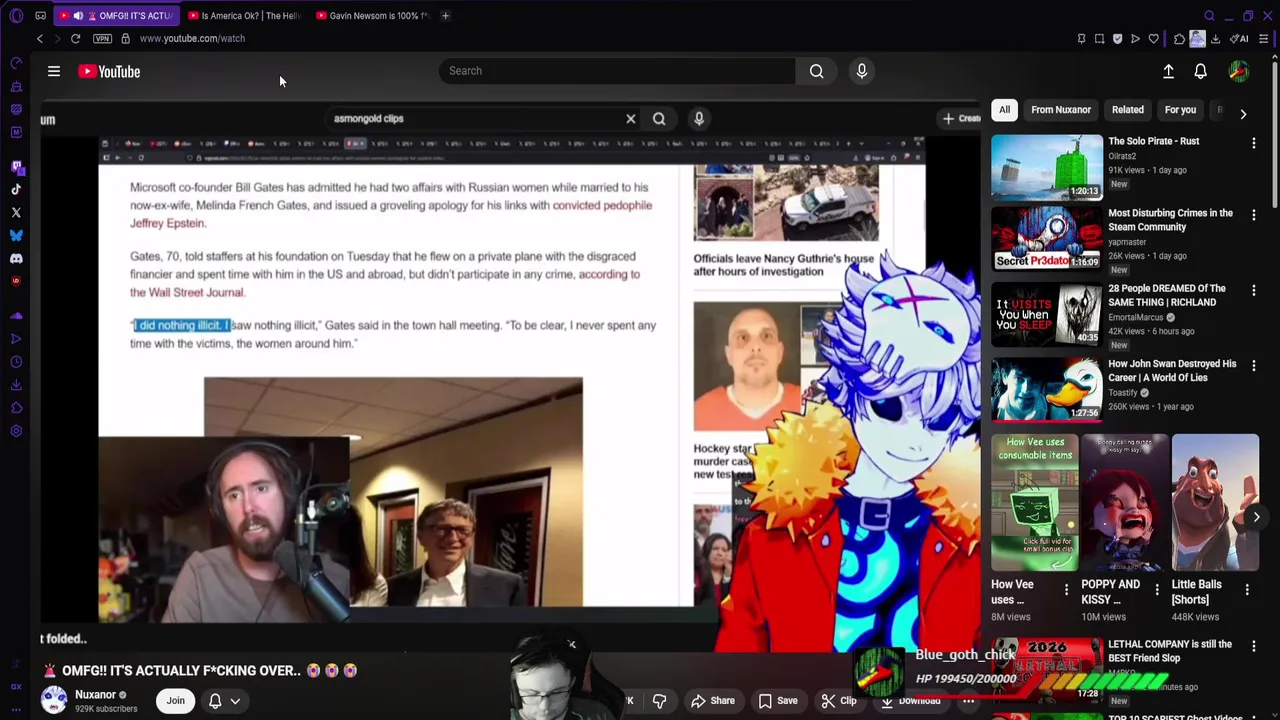Click the YouTube search magnifier button

(x=817, y=71)
